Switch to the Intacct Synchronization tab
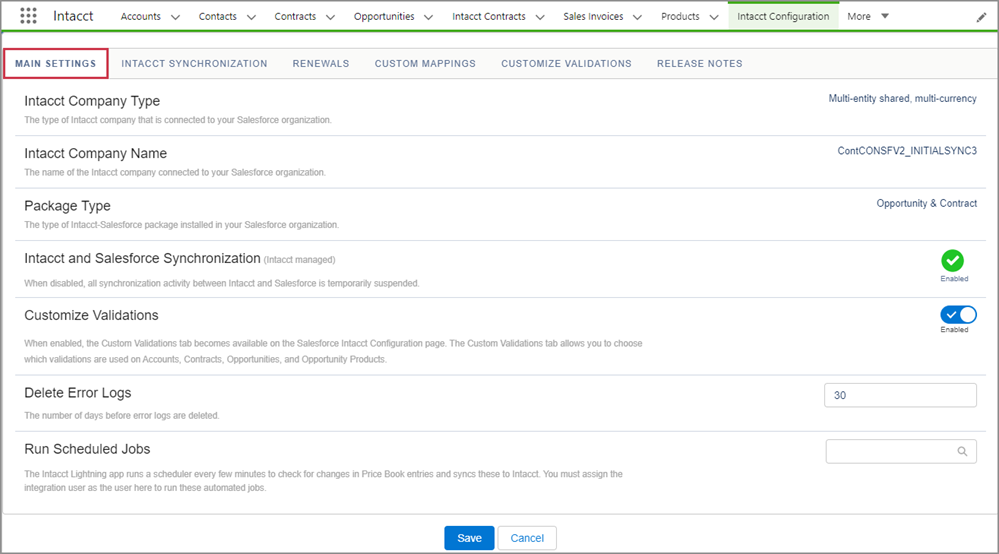 point(194,64)
